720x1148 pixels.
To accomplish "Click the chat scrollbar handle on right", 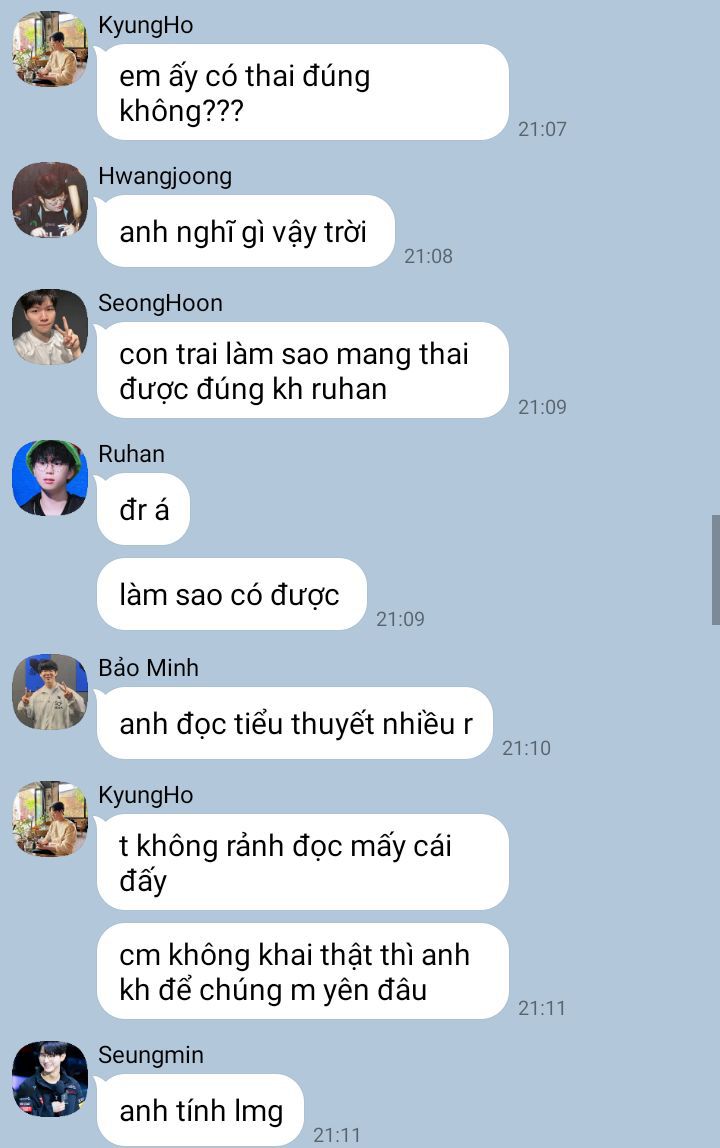I will [716, 570].
